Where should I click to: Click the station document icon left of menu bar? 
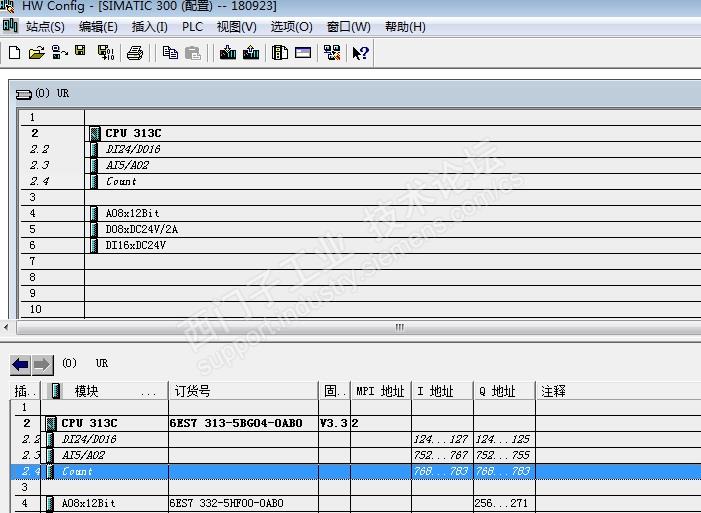(10, 26)
